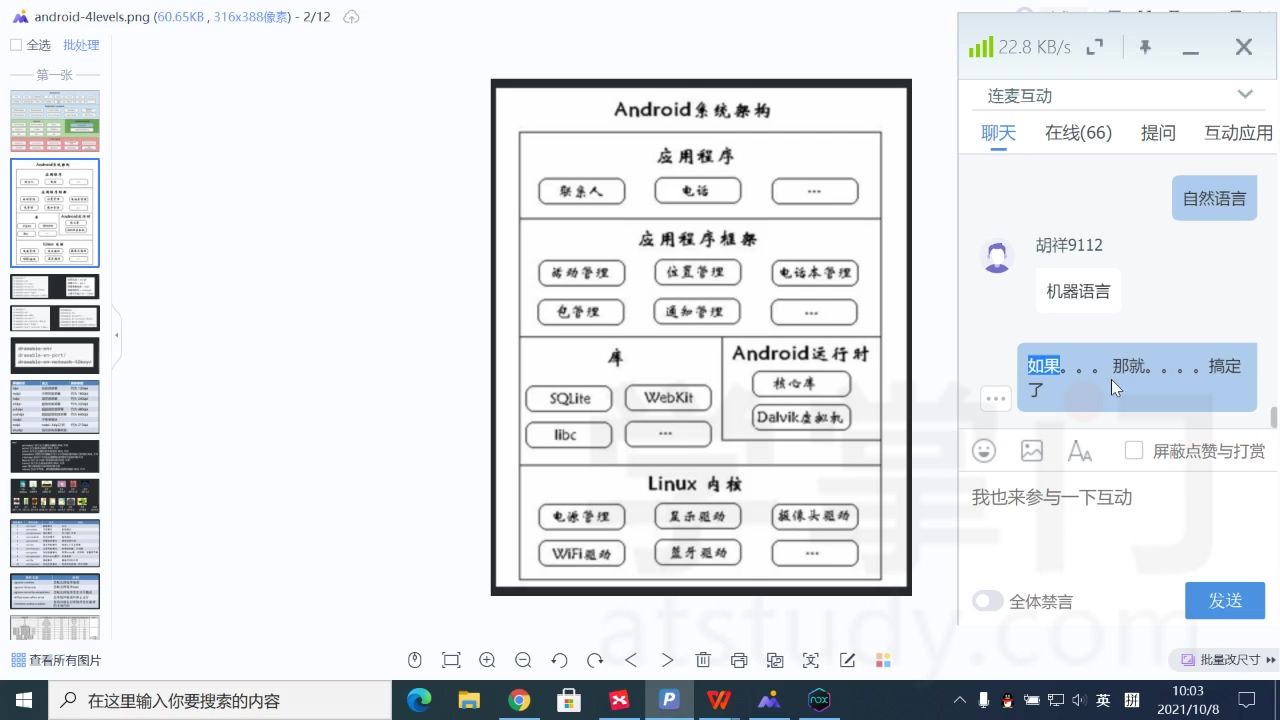Open Nox emulator from the taskbar
This screenshot has width=1280, height=720.
[x=819, y=700]
